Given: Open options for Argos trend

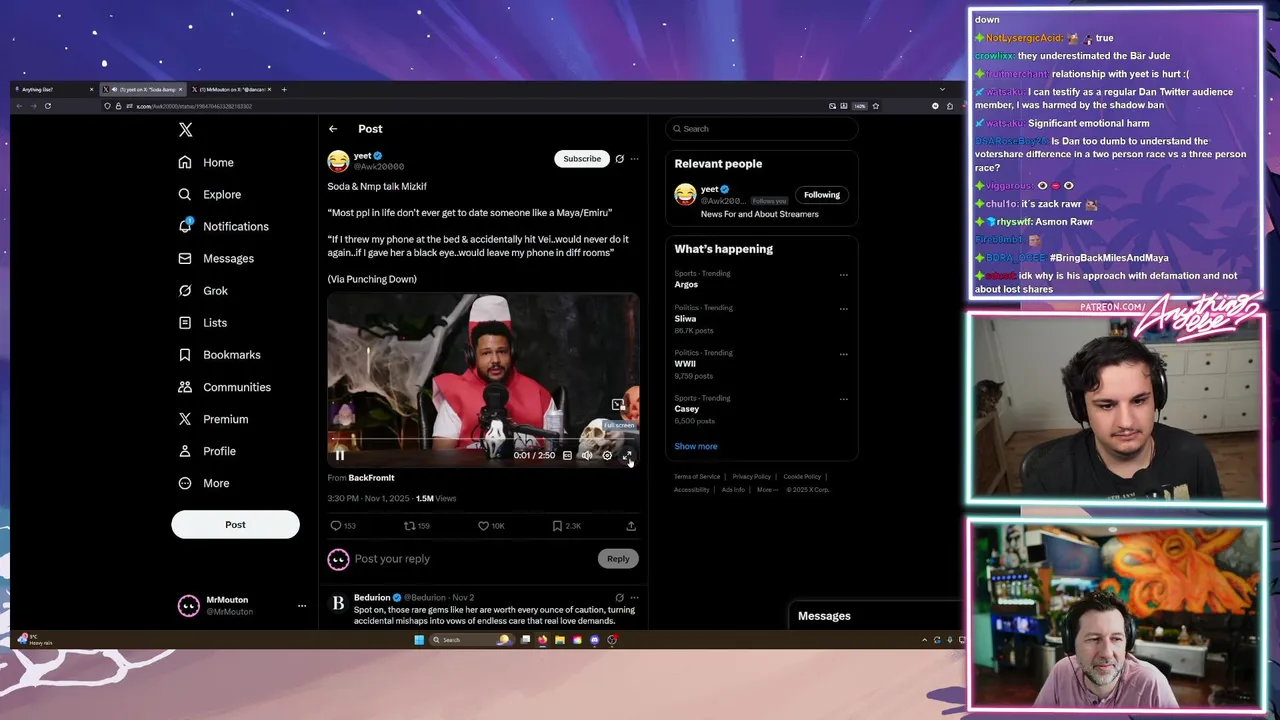Looking at the screenshot, I should pyautogui.click(x=844, y=275).
